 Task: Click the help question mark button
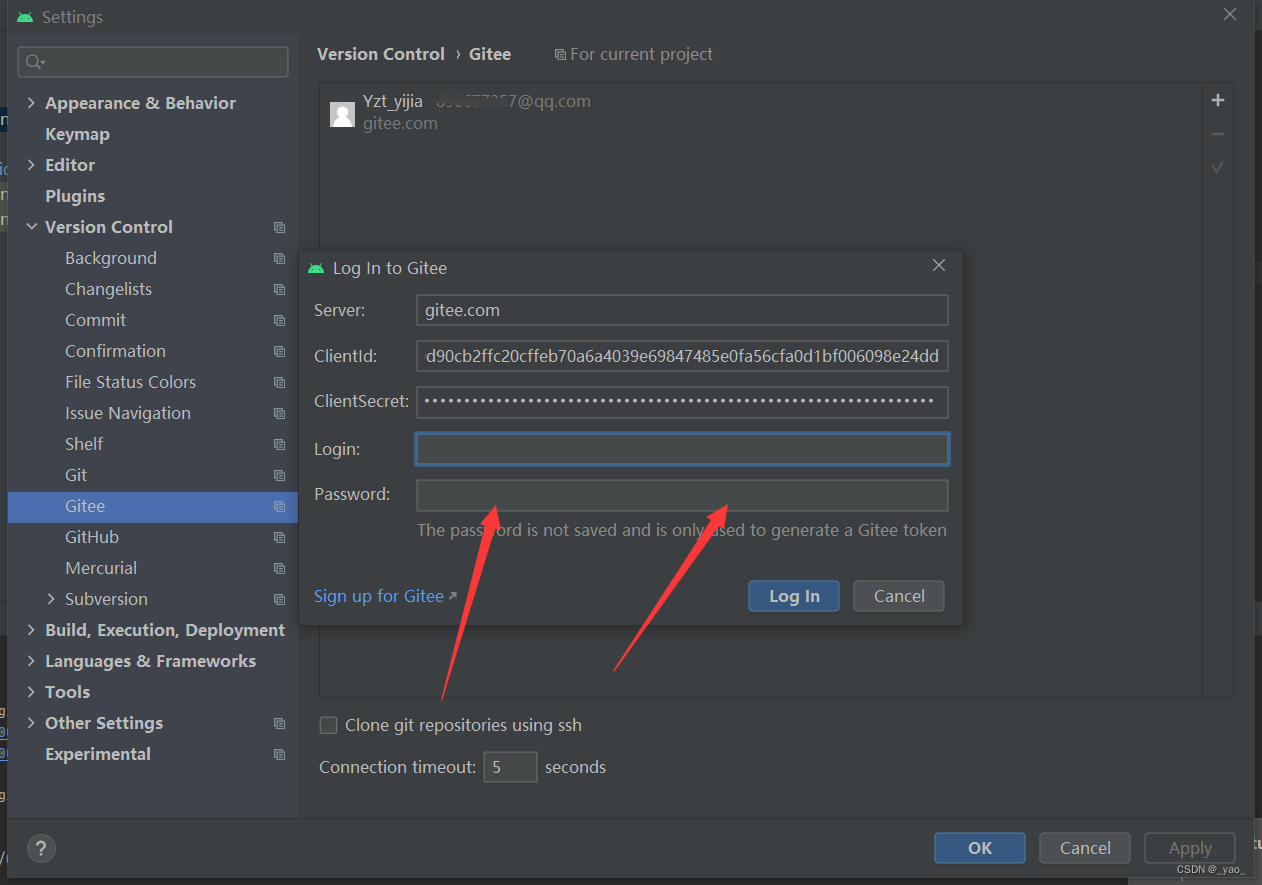(x=41, y=849)
